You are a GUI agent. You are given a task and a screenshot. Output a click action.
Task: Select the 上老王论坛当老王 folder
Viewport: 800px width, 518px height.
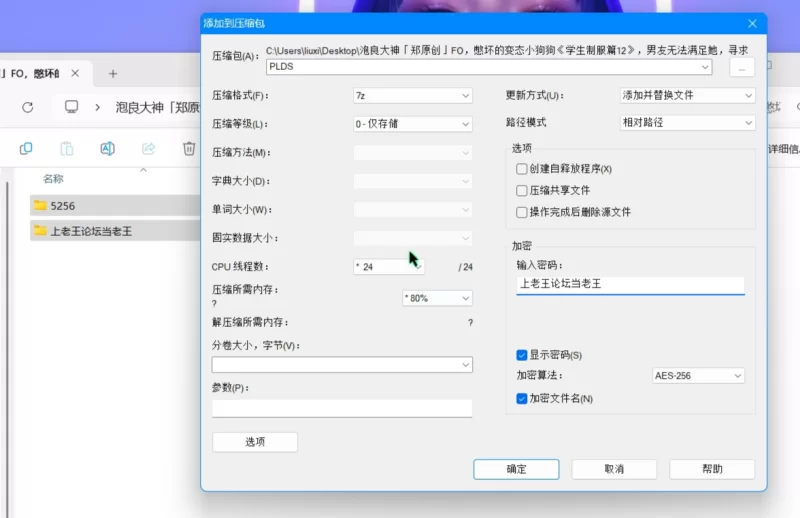click(x=115, y=231)
